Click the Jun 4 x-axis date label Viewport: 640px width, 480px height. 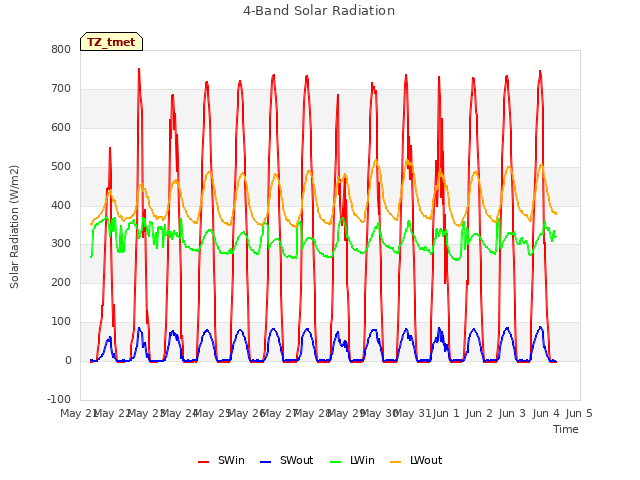pos(546,413)
